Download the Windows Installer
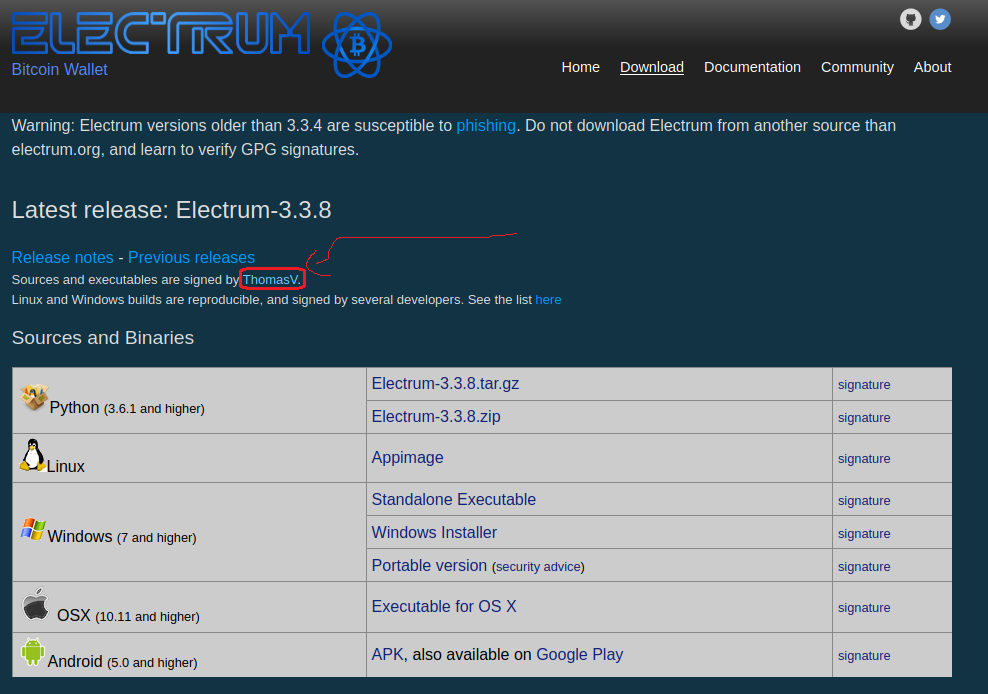The image size is (988, 694). (x=434, y=533)
